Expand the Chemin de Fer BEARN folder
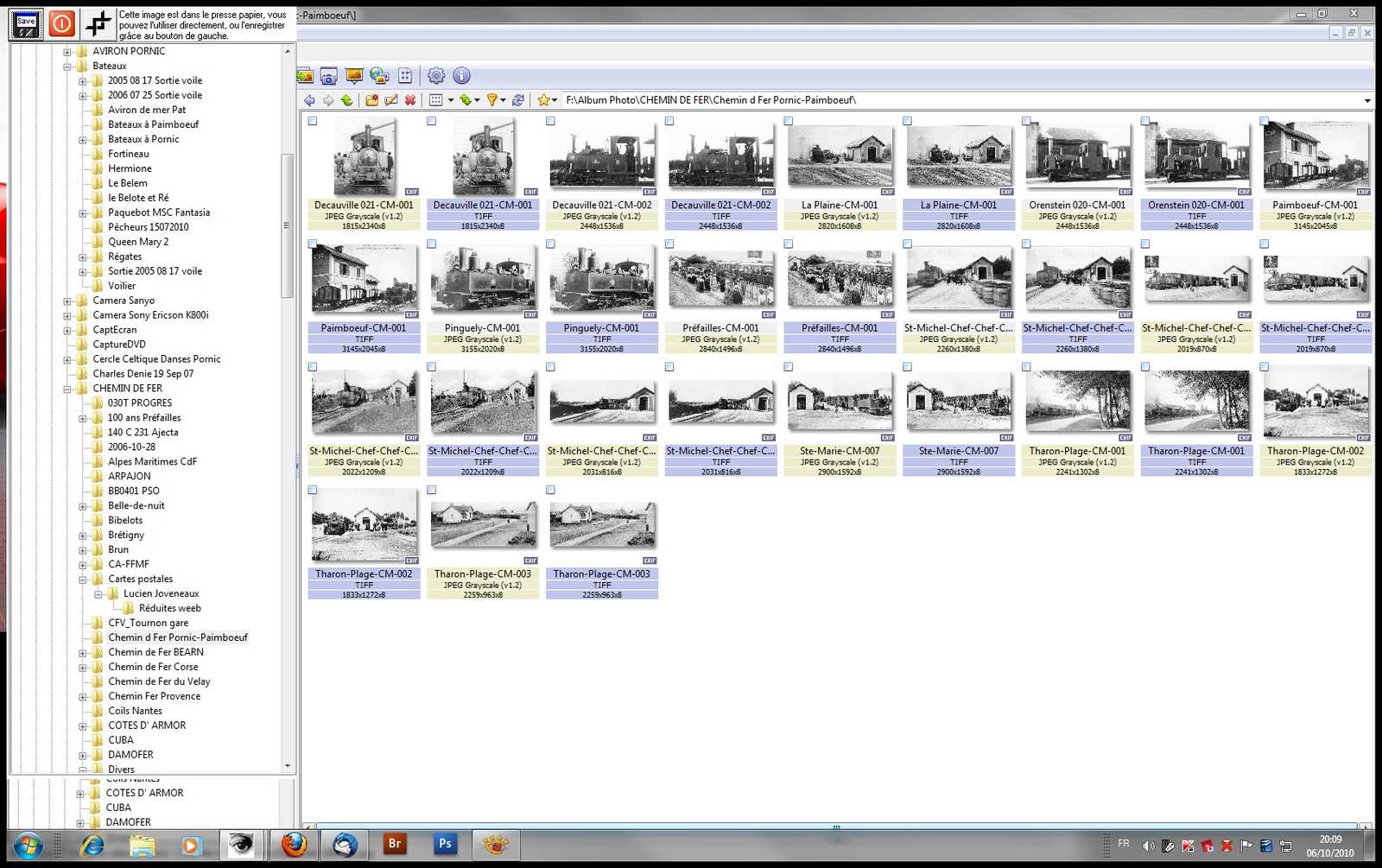Viewport: 1382px width, 868px height. pos(83,653)
